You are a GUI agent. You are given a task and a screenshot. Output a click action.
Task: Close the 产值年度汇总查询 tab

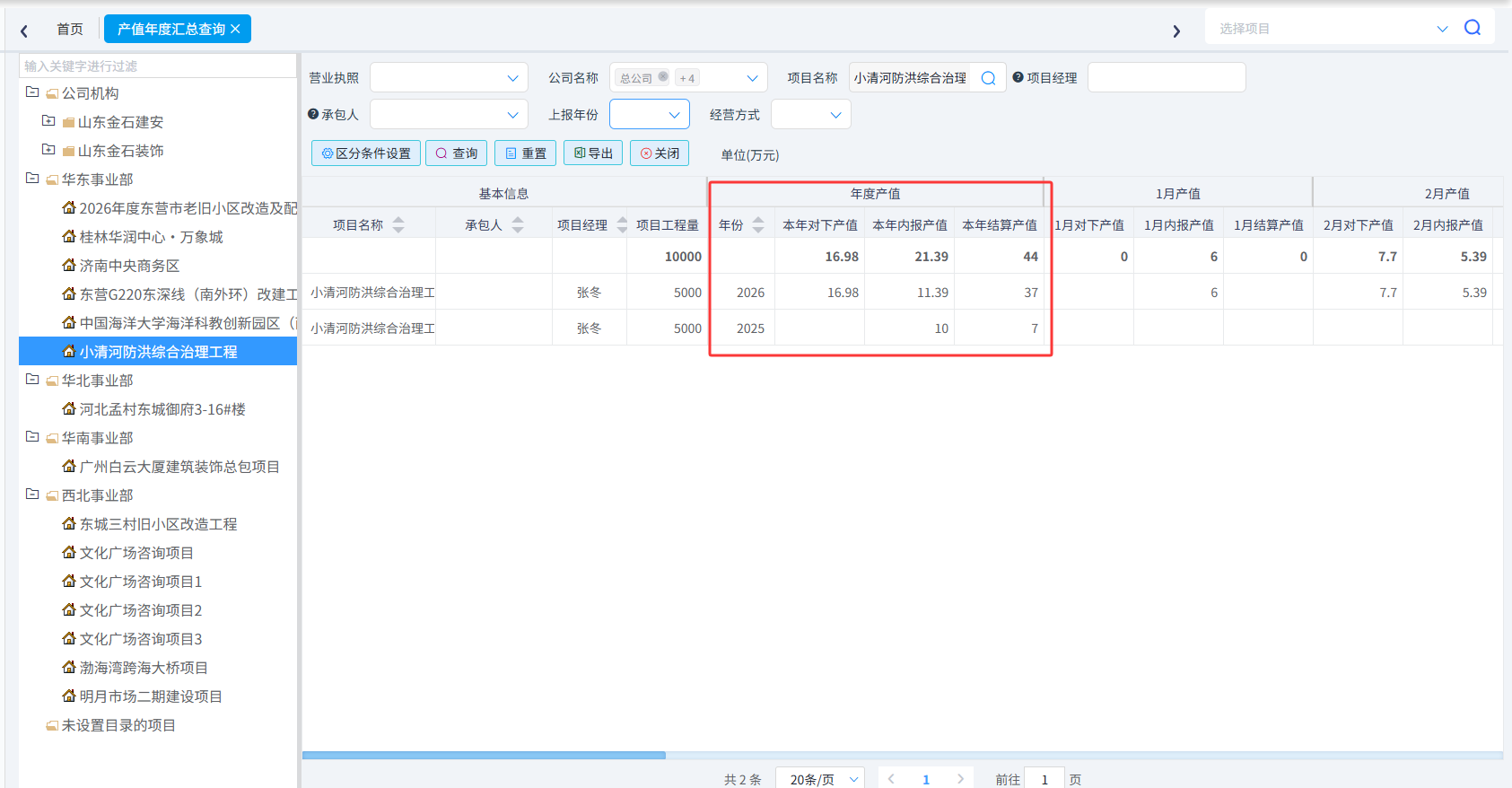pos(235,29)
